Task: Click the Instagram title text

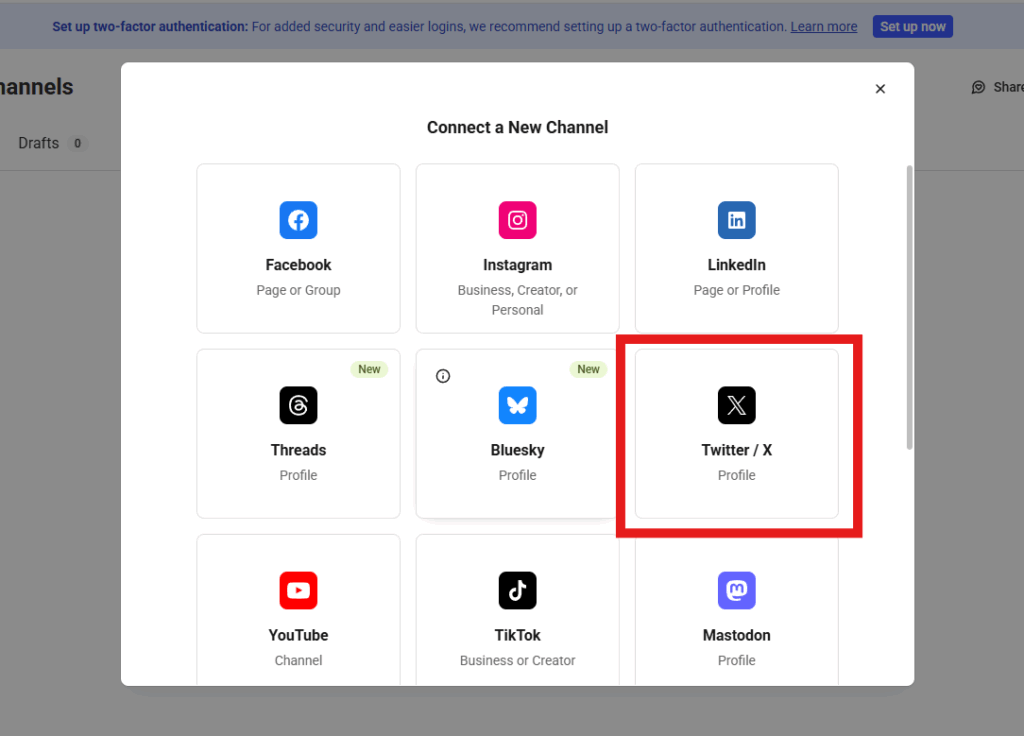Action: tap(517, 265)
